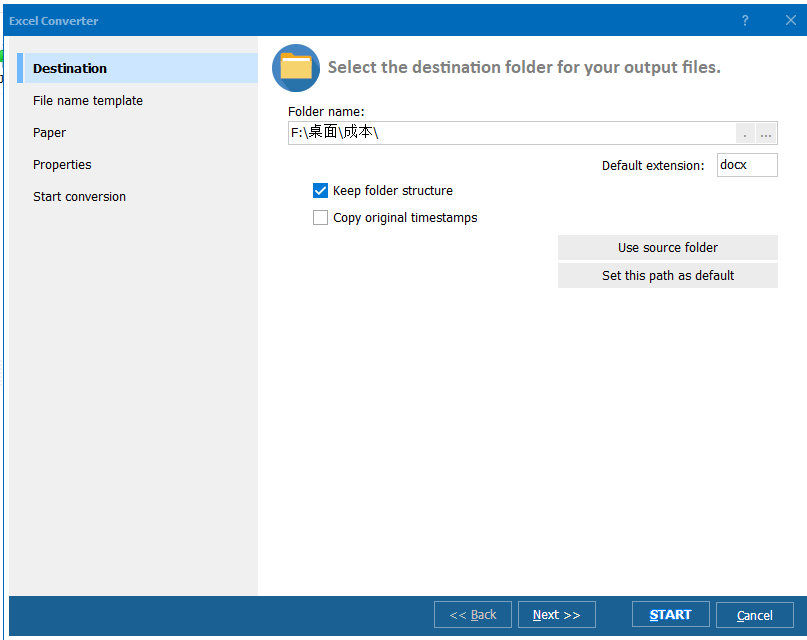Click the Folder name: label

pyautogui.click(x=326, y=112)
